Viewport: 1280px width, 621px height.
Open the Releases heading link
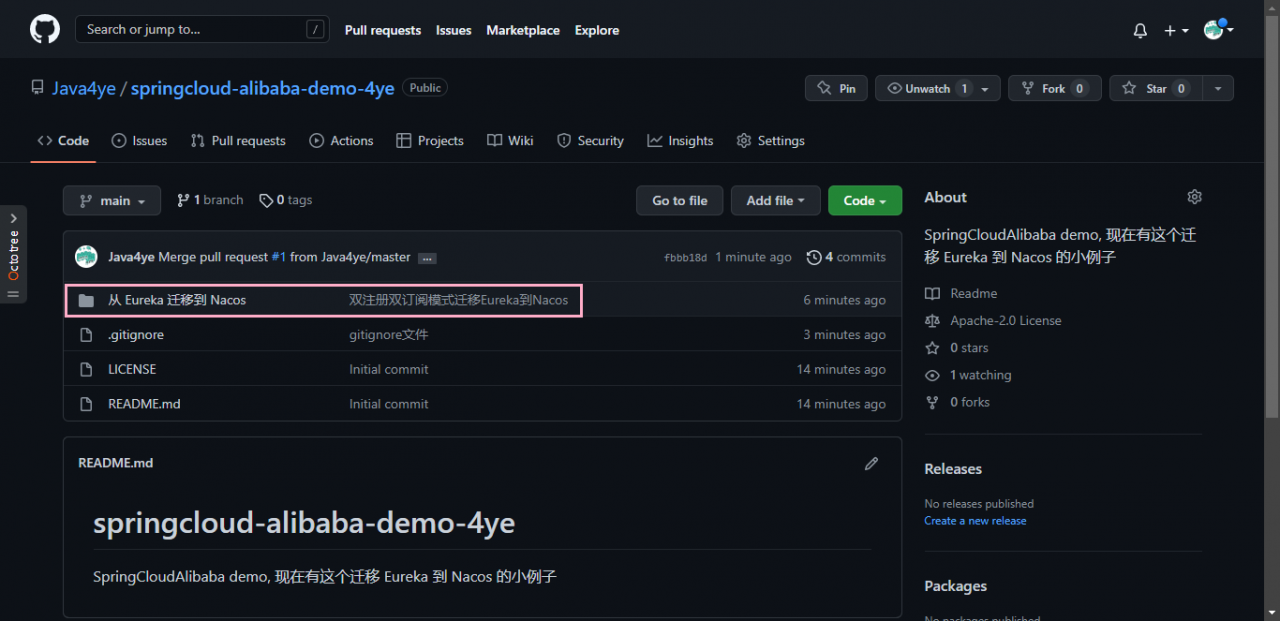pyautogui.click(x=953, y=469)
